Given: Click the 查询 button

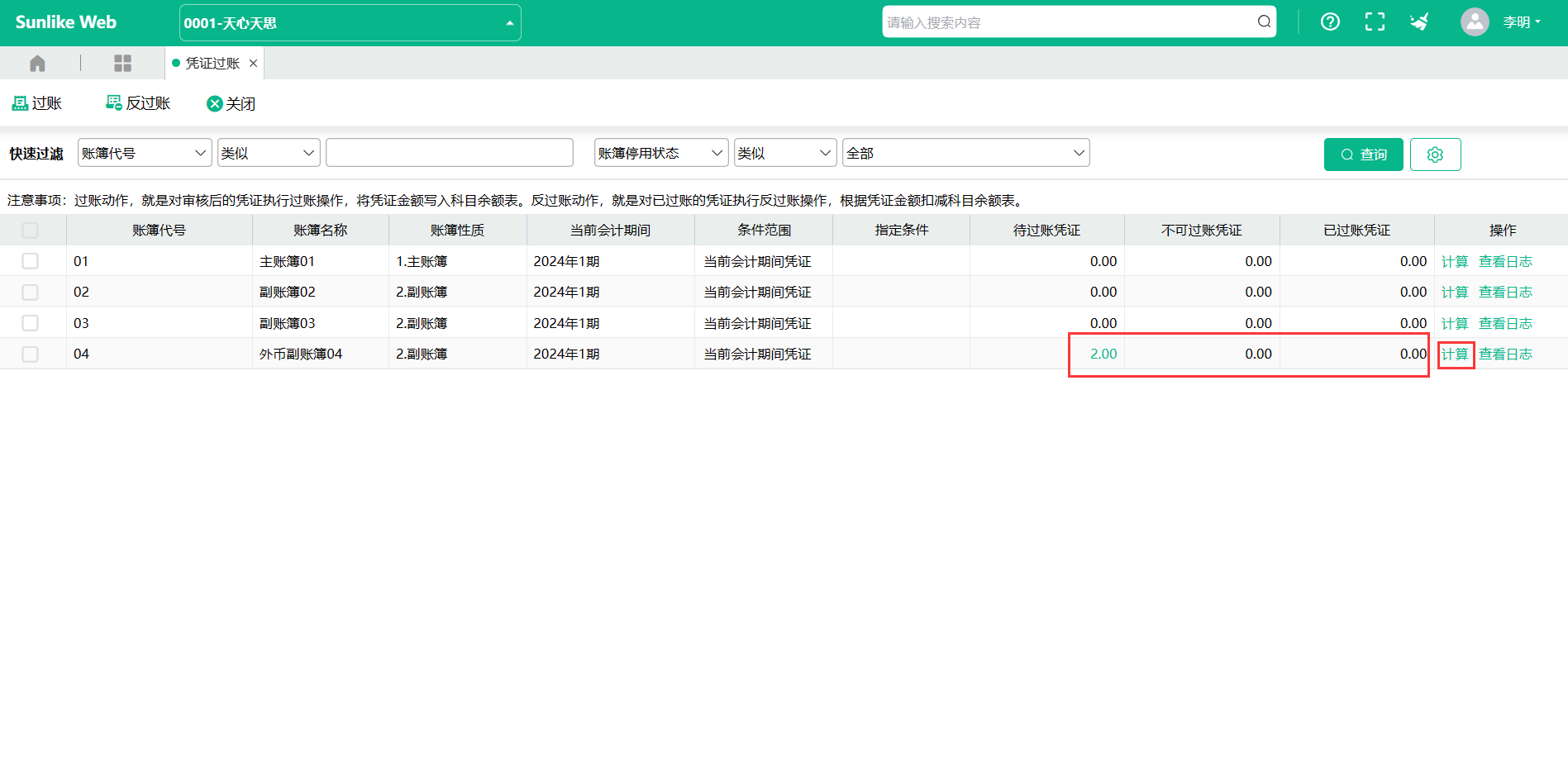Looking at the screenshot, I should coord(1364,155).
